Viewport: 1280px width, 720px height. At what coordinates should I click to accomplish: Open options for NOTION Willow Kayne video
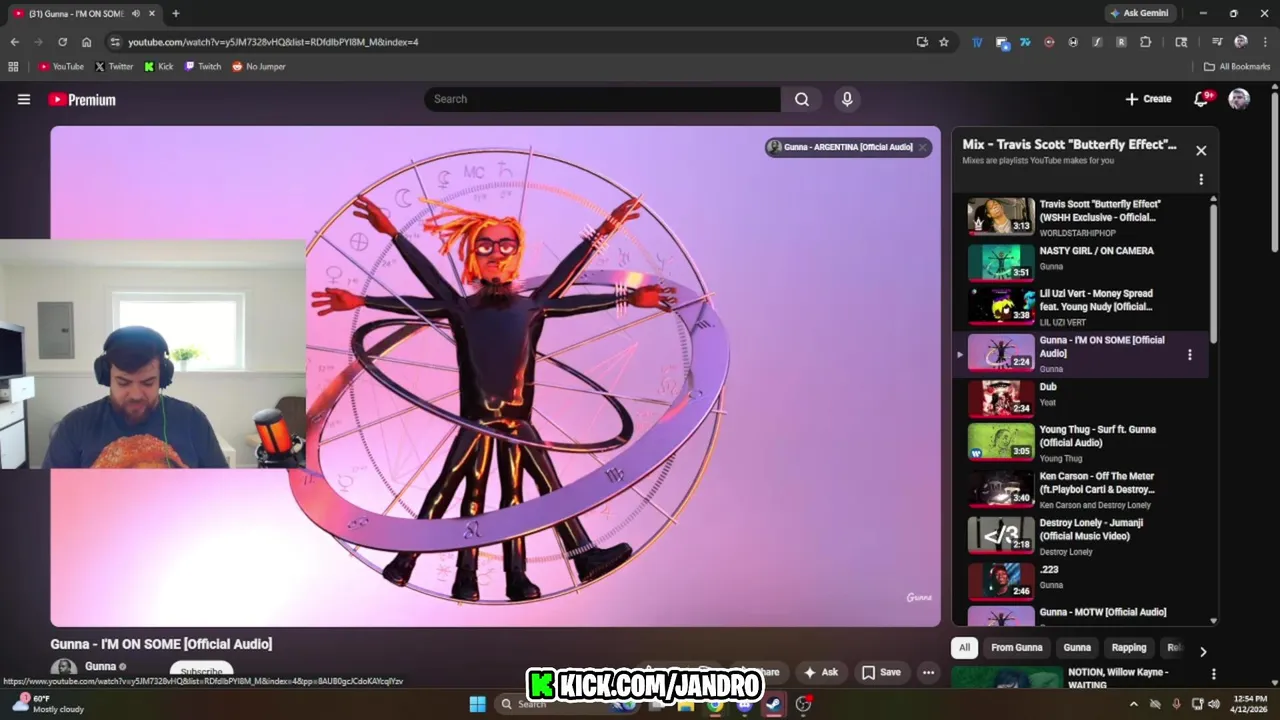pos(1214,675)
